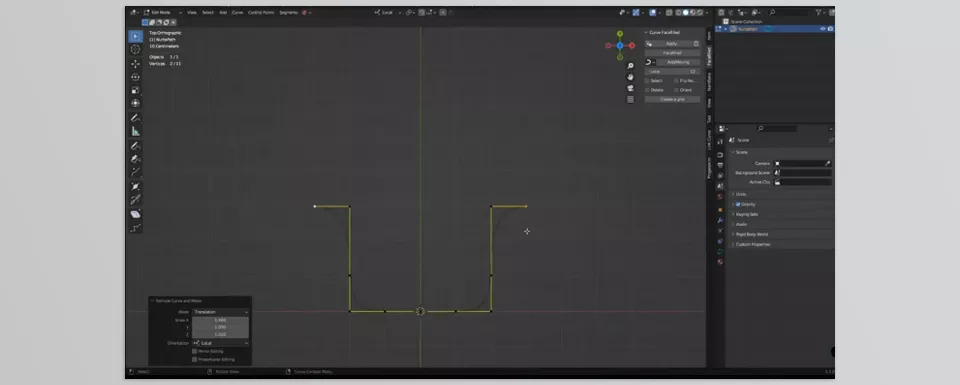This screenshot has width=960, height=385.
Task: Toggle the camera view icon
Action: (x=631, y=88)
